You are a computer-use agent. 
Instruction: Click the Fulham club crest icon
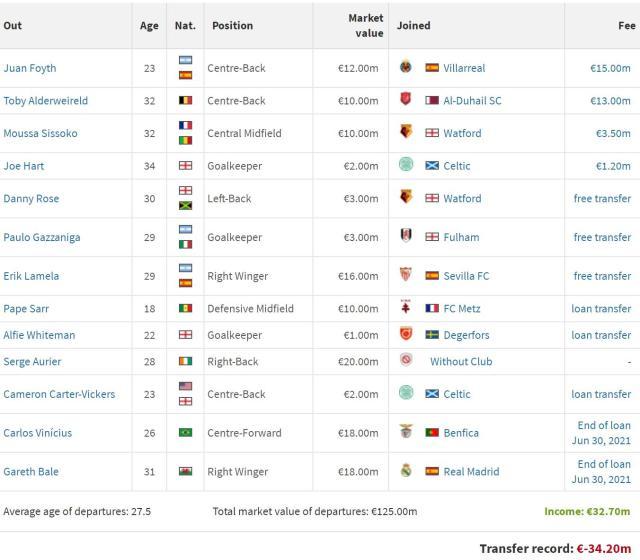click(x=406, y=237)
